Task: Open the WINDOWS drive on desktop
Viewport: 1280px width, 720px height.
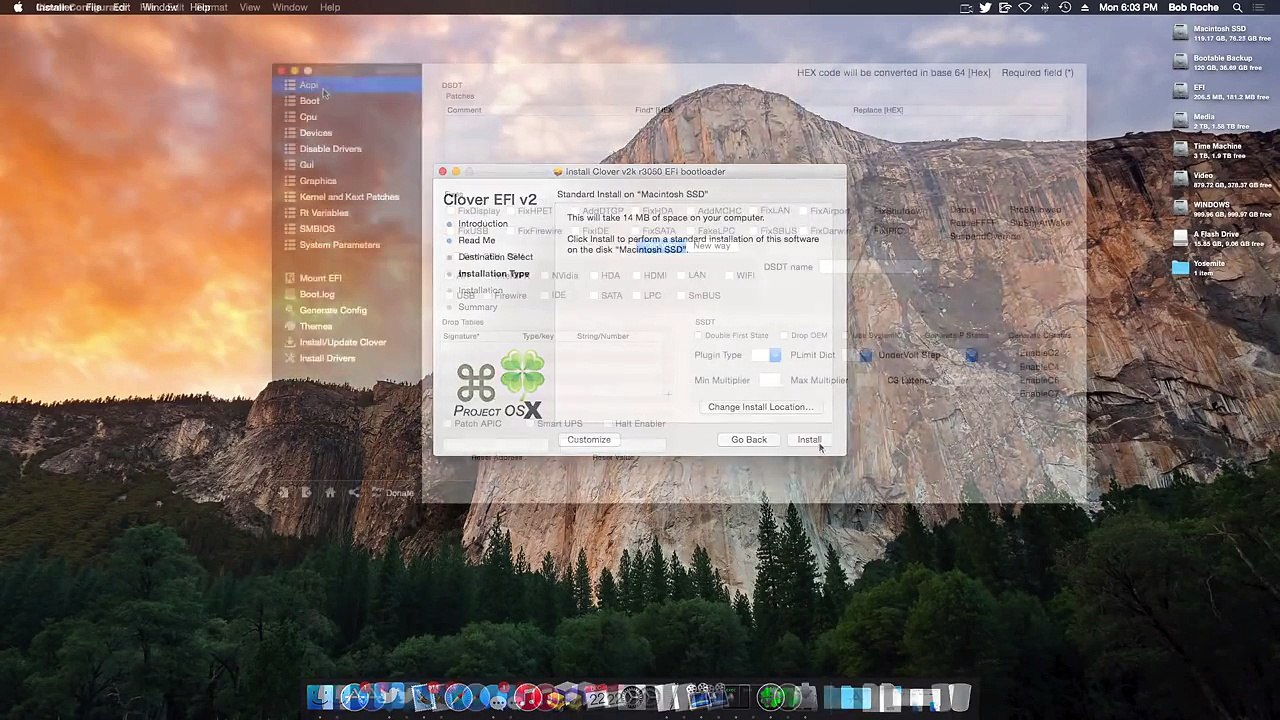Action: pos(1181,209)
